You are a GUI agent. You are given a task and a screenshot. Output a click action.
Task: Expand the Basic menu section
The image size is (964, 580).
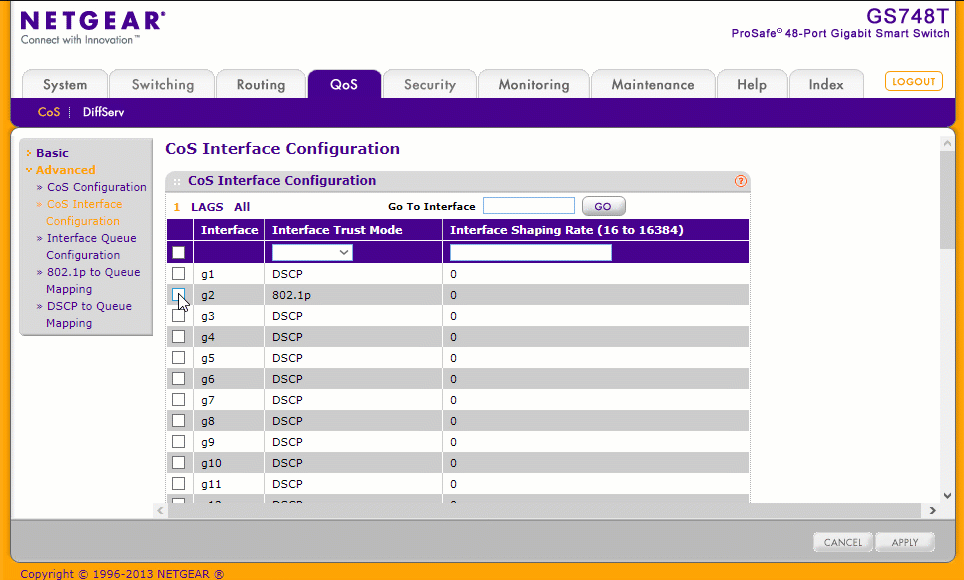[52, 153]
